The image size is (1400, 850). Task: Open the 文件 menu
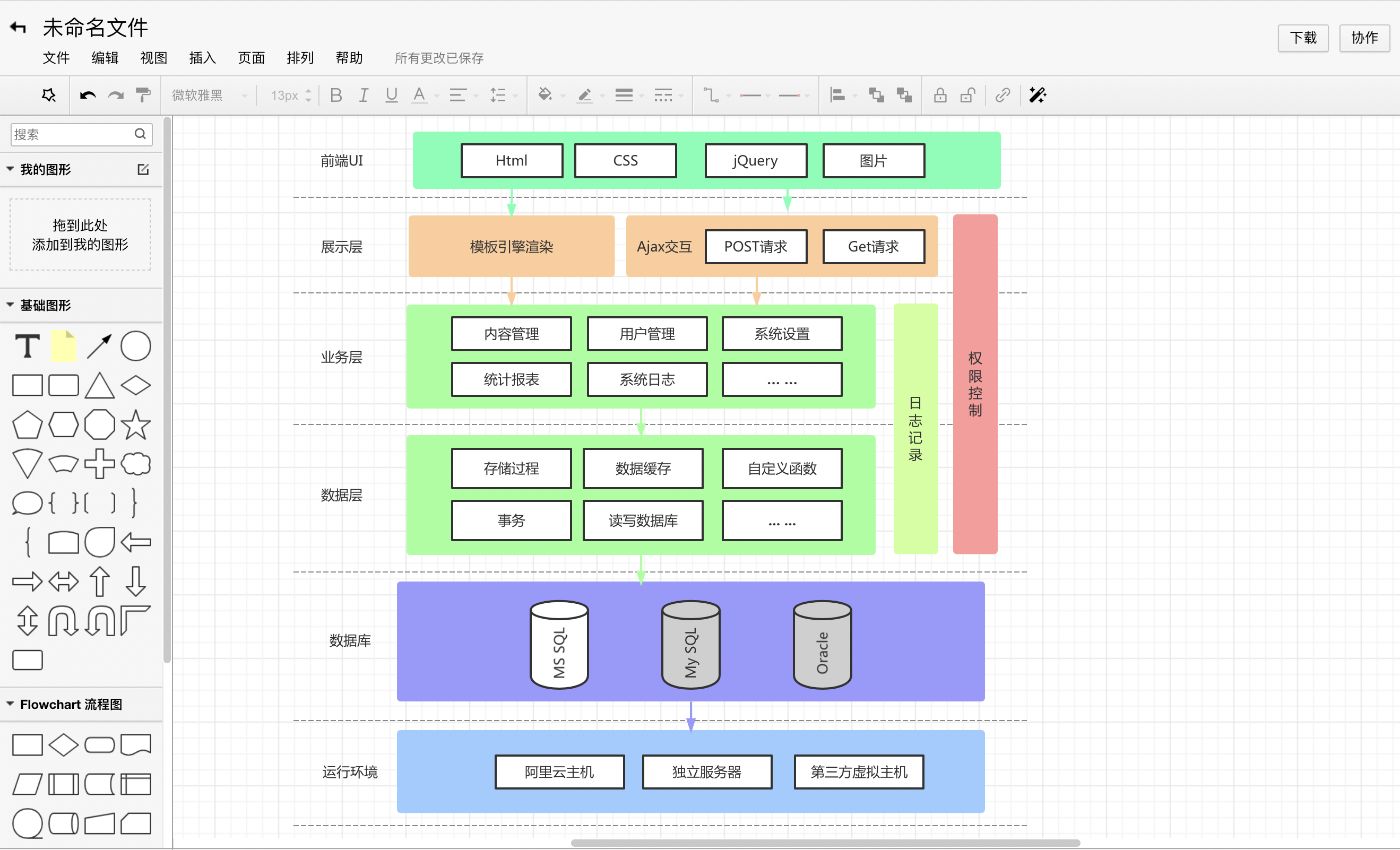click(55, 58)
